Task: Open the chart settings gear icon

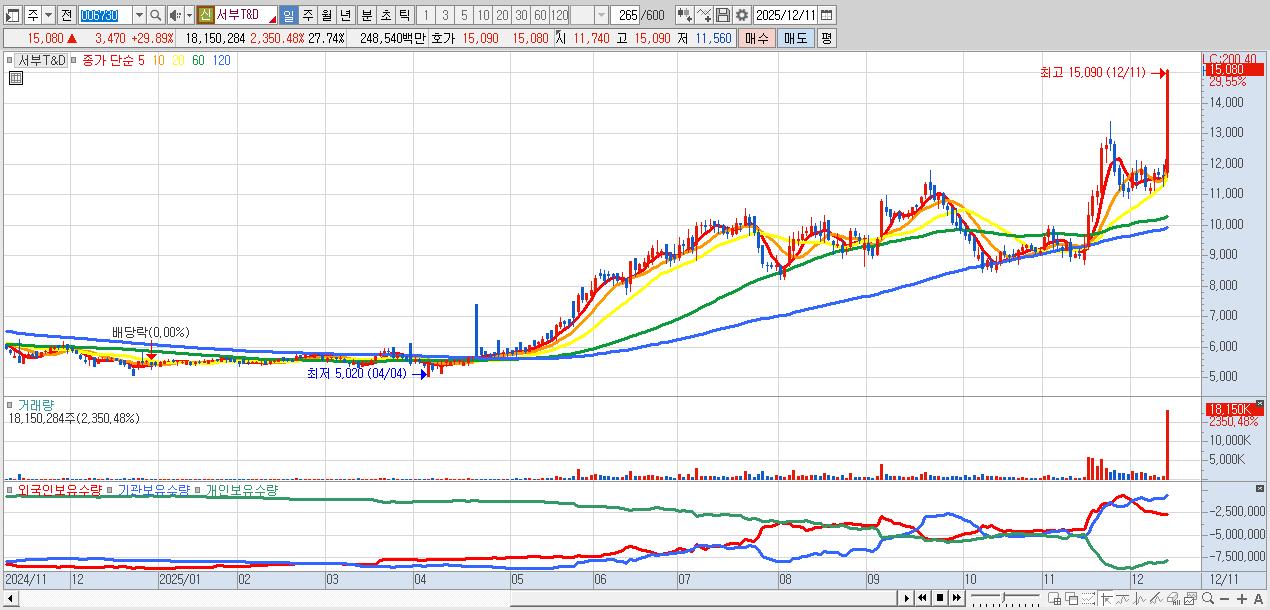Action: (742, 15)
